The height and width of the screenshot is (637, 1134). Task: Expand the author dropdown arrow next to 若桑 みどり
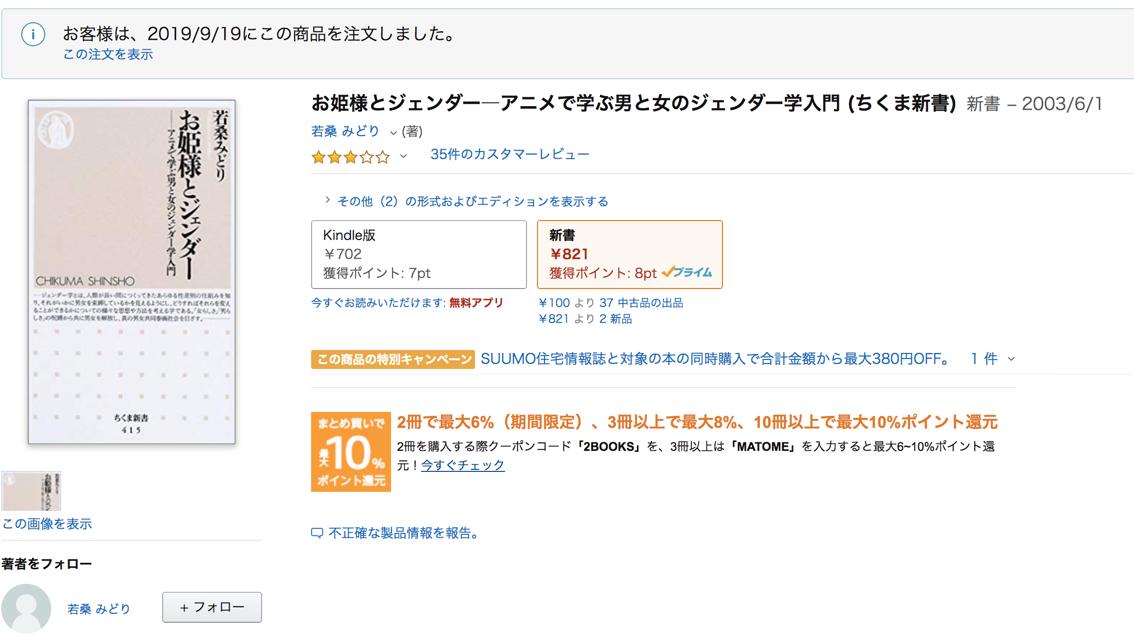tap(393, 132)
